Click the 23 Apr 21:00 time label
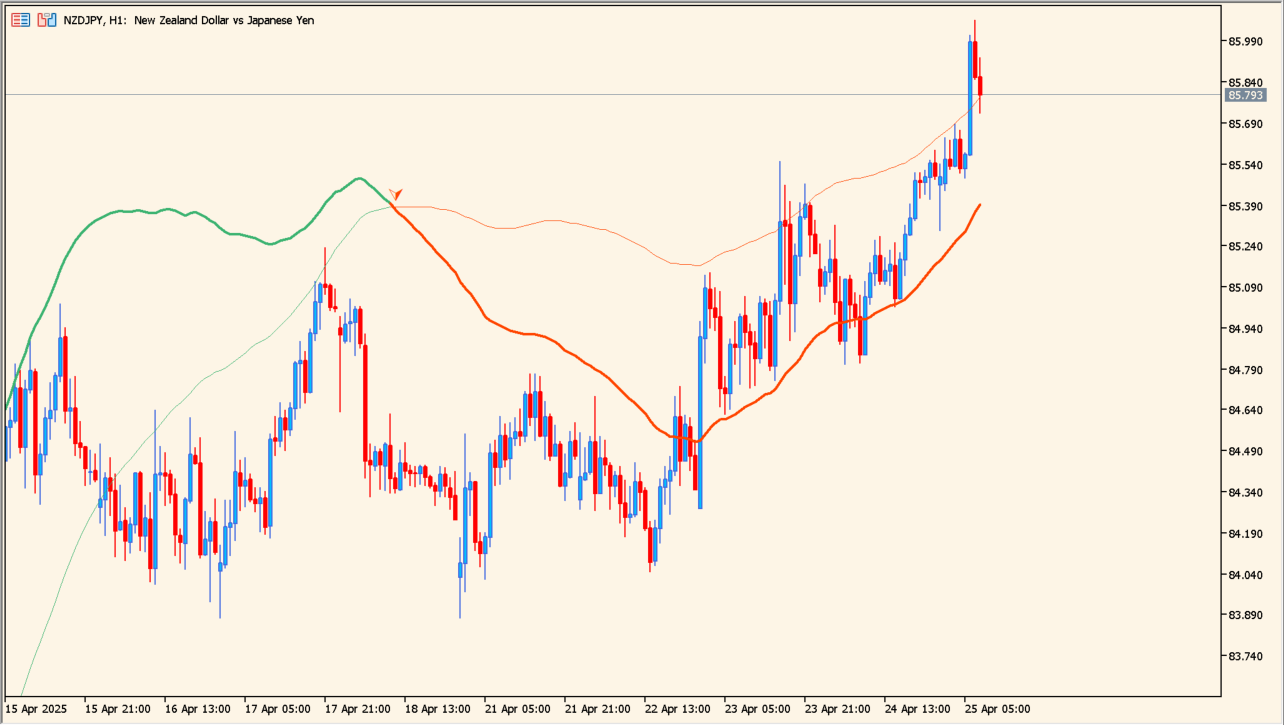Screen dimensions: 1284x725 coord(838,709)
